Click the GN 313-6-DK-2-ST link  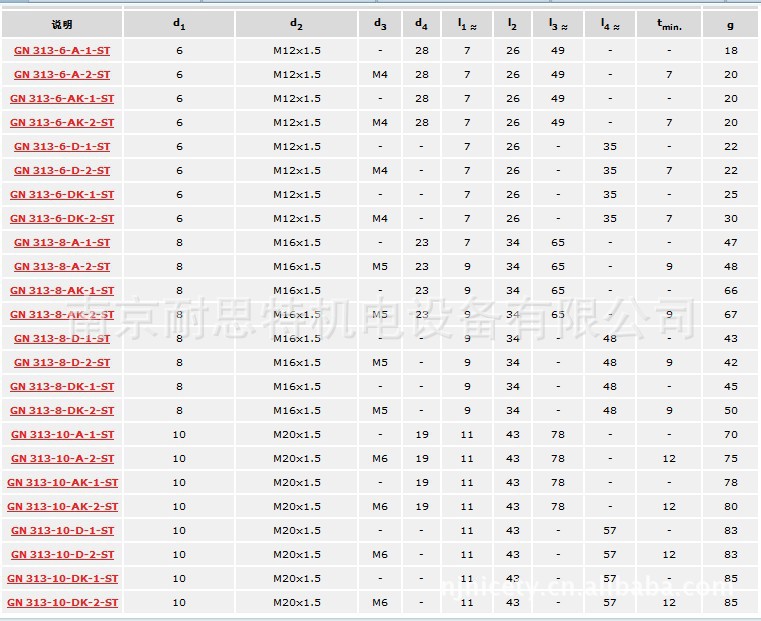tap(62, 219)
